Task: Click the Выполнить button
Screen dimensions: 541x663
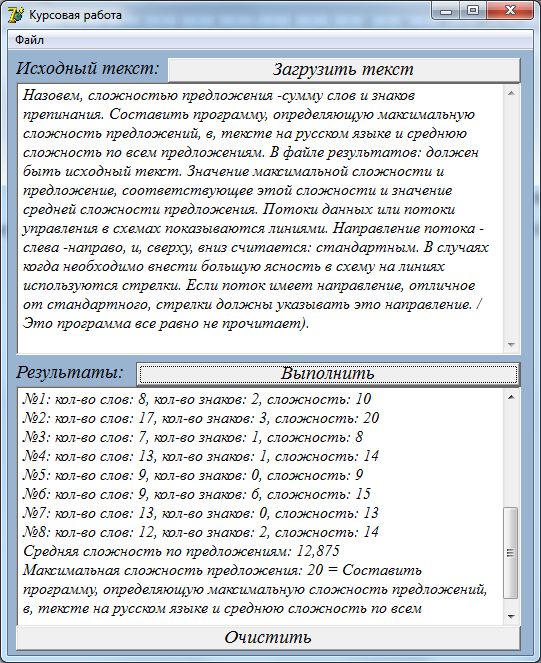Action: [x=328, y=374]
